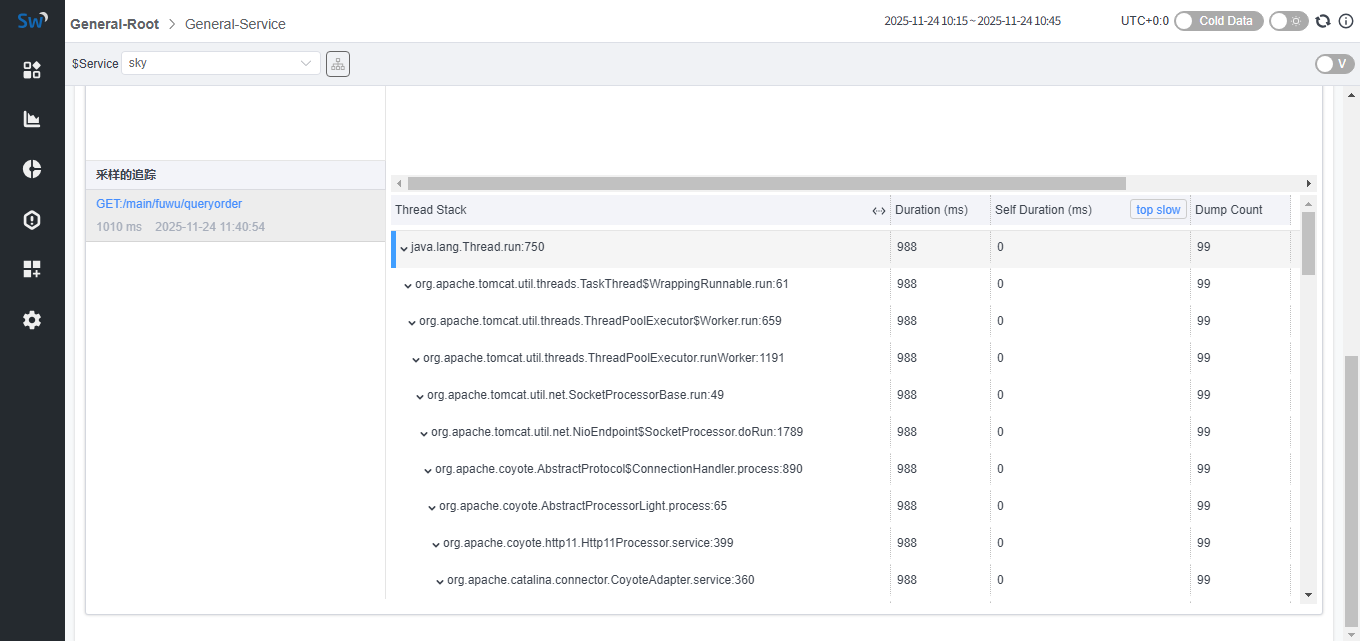Go to General-Root in the breadcrumb
Image resolution: width=1360 pixels, height=641 pixels.
pyautogui.click(x=114, y=24)
